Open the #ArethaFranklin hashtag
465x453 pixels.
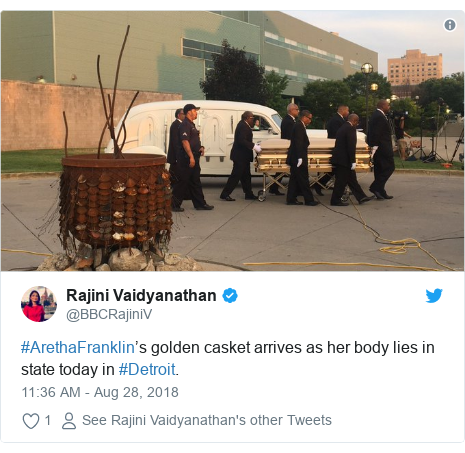click(x=78, y=347)
